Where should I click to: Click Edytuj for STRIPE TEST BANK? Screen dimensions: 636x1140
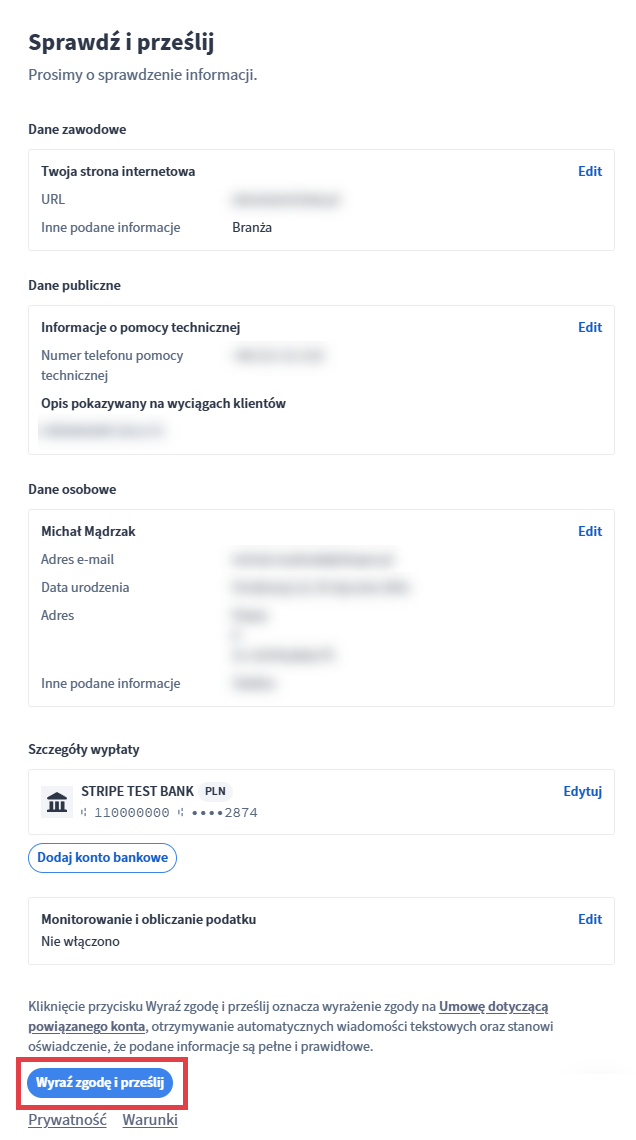click(x=583, y=791)
